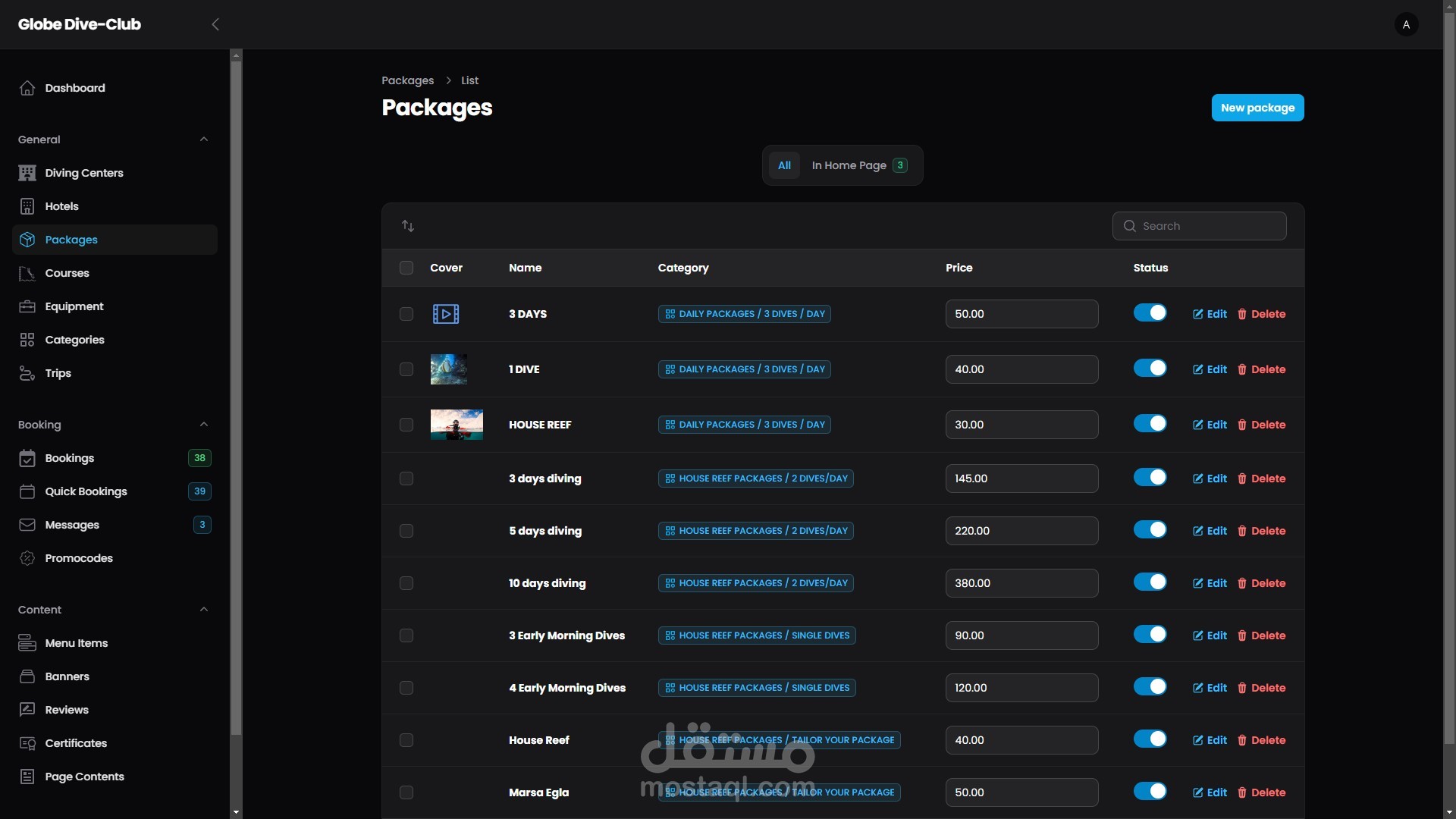Delete the 1 DIVE package
The image size is (1456, 819).
(1261, 369)
